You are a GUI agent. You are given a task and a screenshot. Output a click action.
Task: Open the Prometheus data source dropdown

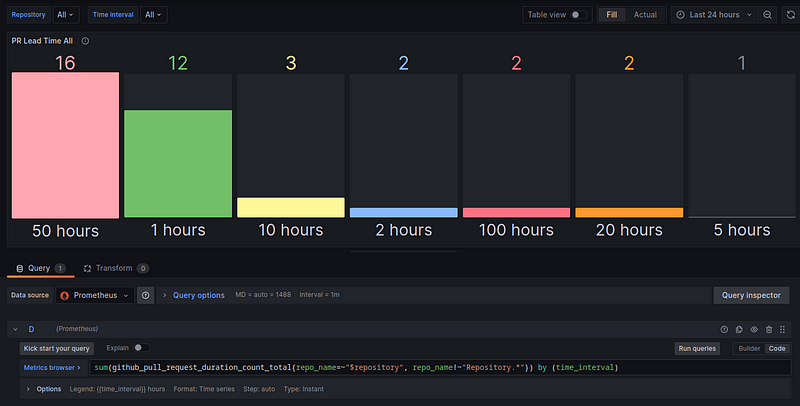point(95,295)
